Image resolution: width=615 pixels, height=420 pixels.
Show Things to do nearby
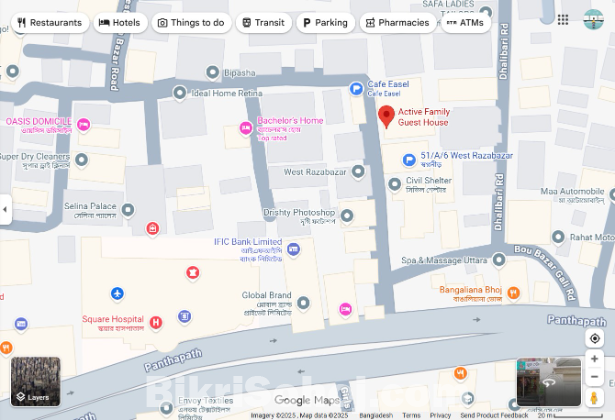(191, 23)
